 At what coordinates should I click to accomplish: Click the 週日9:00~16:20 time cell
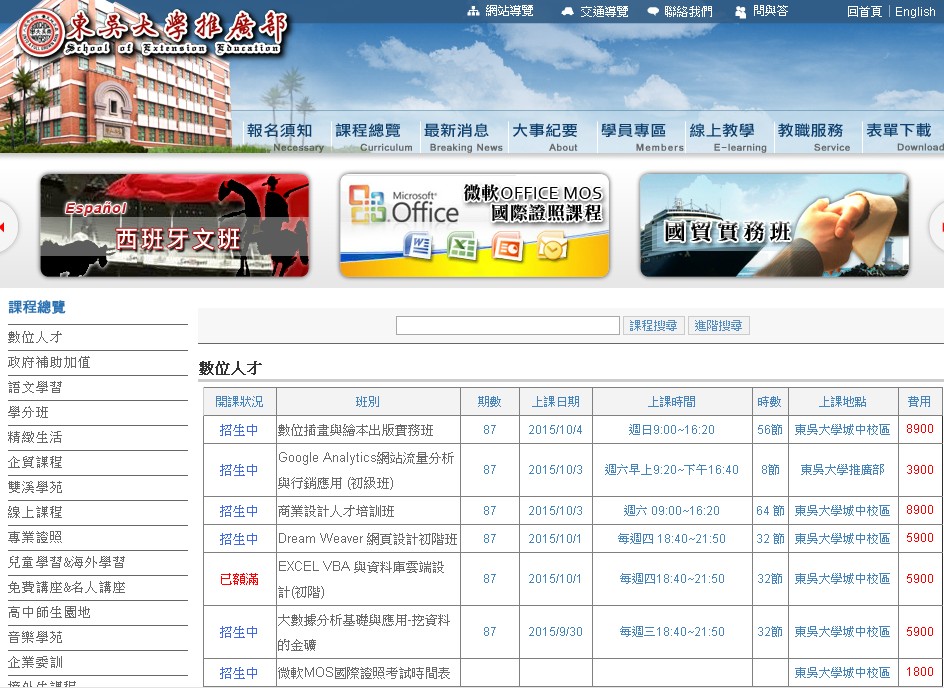coord(671,430)
